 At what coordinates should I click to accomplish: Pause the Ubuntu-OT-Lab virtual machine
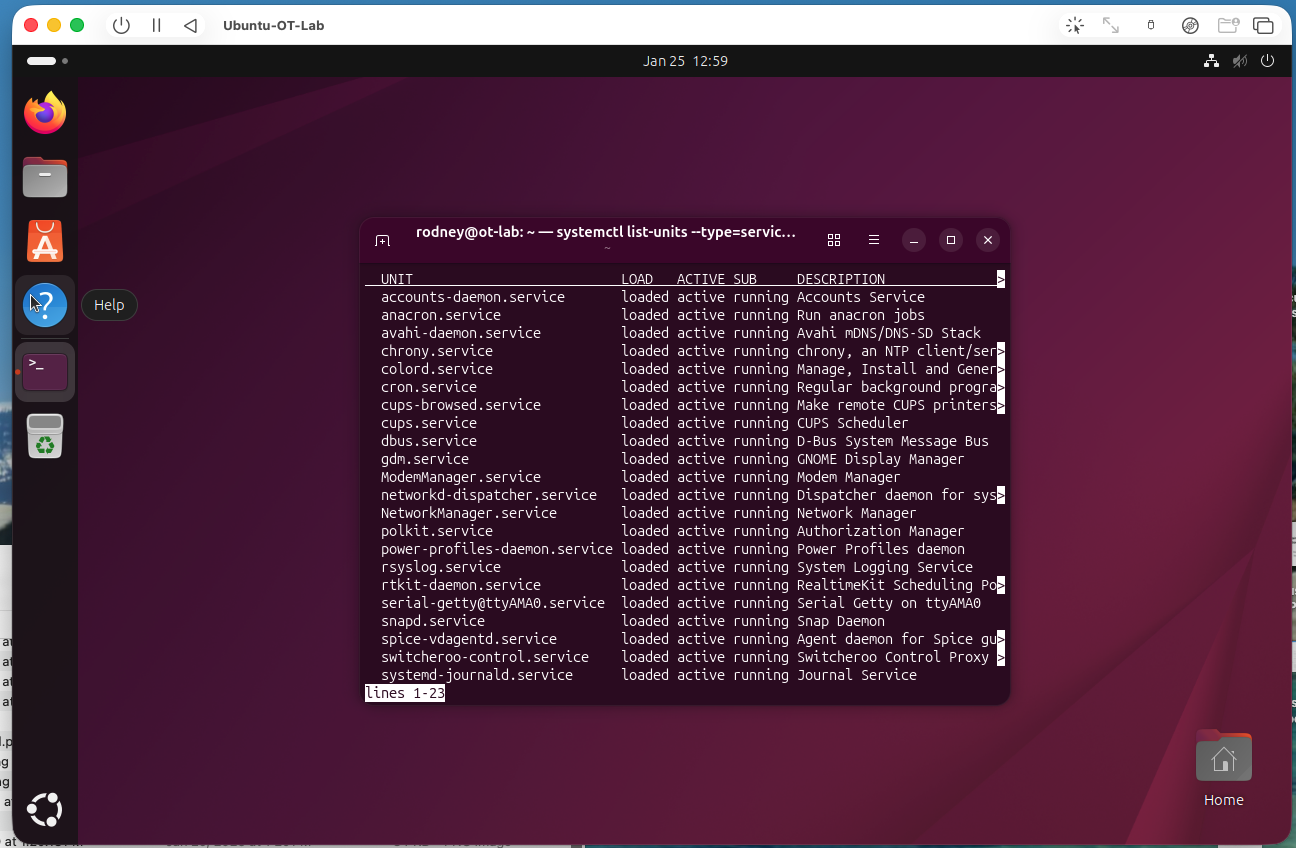157,25
